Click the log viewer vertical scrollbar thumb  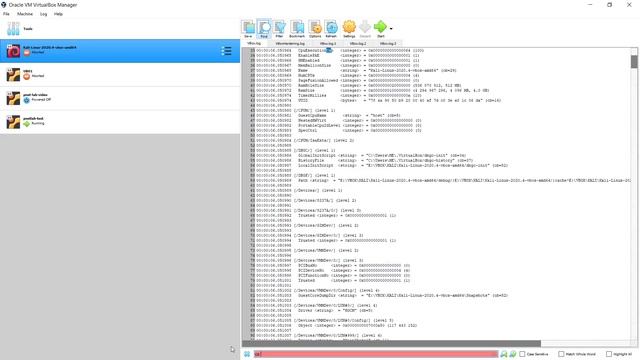point(634,62)
